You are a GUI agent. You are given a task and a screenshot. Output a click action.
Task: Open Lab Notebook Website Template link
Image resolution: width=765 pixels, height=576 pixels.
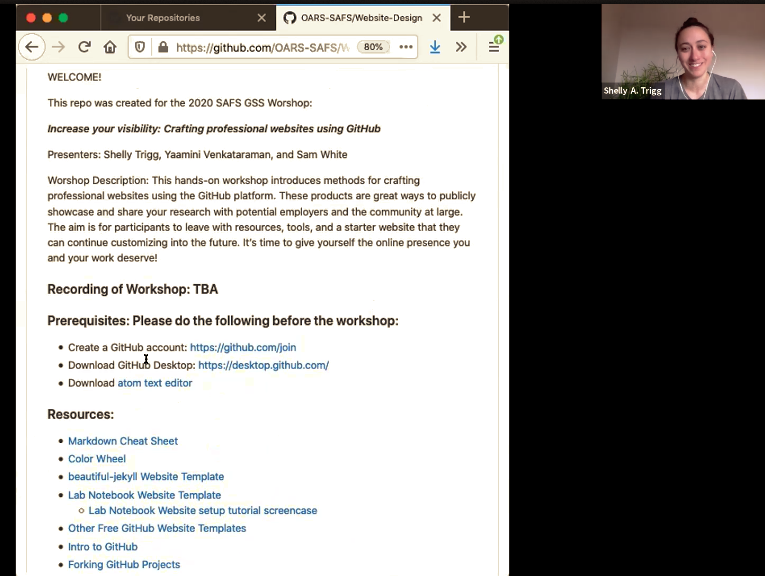point(144,495)
